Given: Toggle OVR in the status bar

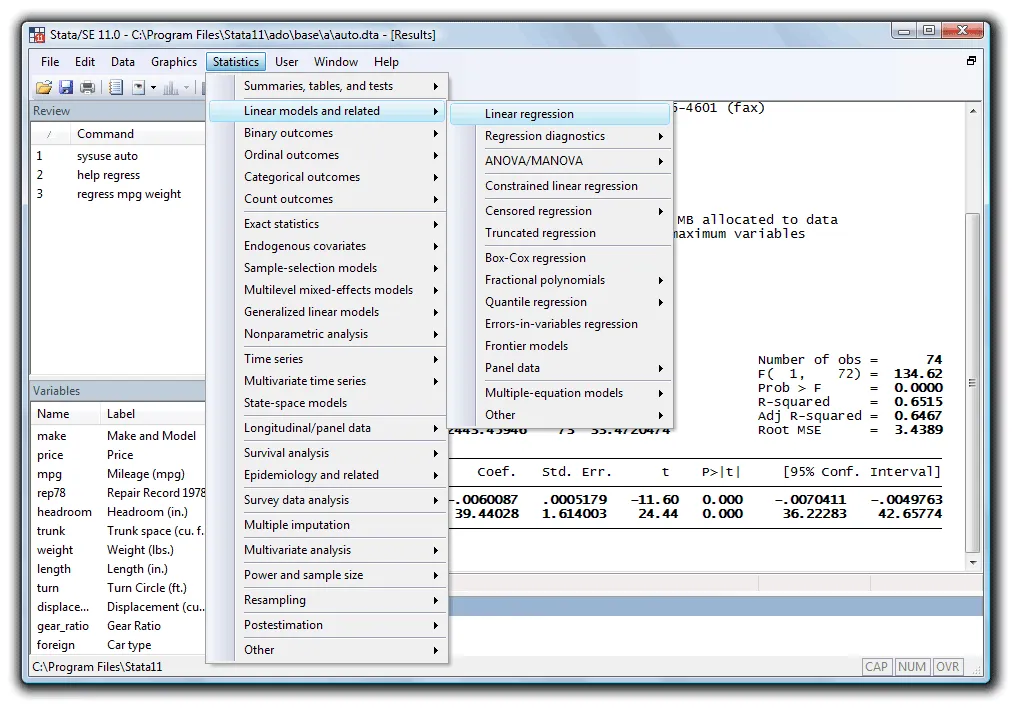Looking at the screenshot, I should click(946, 666).
